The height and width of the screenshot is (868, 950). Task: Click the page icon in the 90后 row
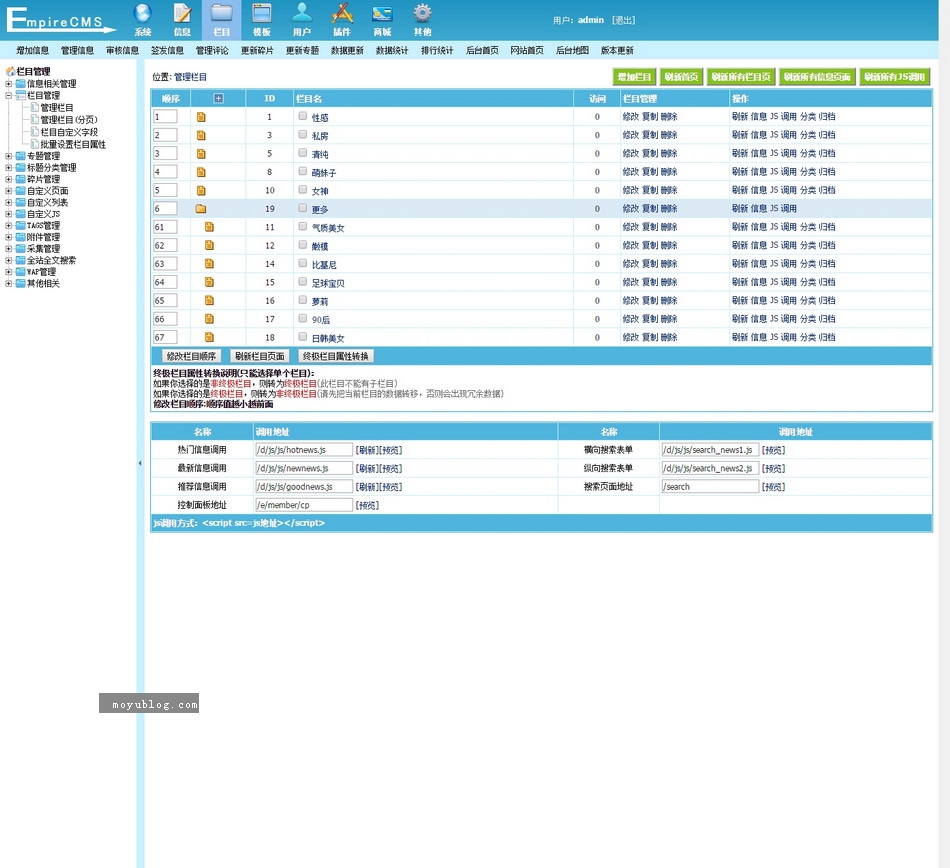pyautogui.click(x=209, y=319)
